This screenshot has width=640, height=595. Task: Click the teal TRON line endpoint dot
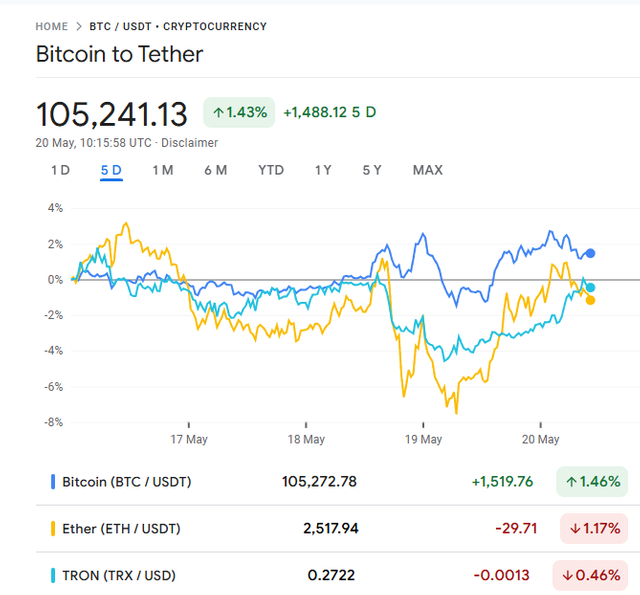(x=591, y=287)
